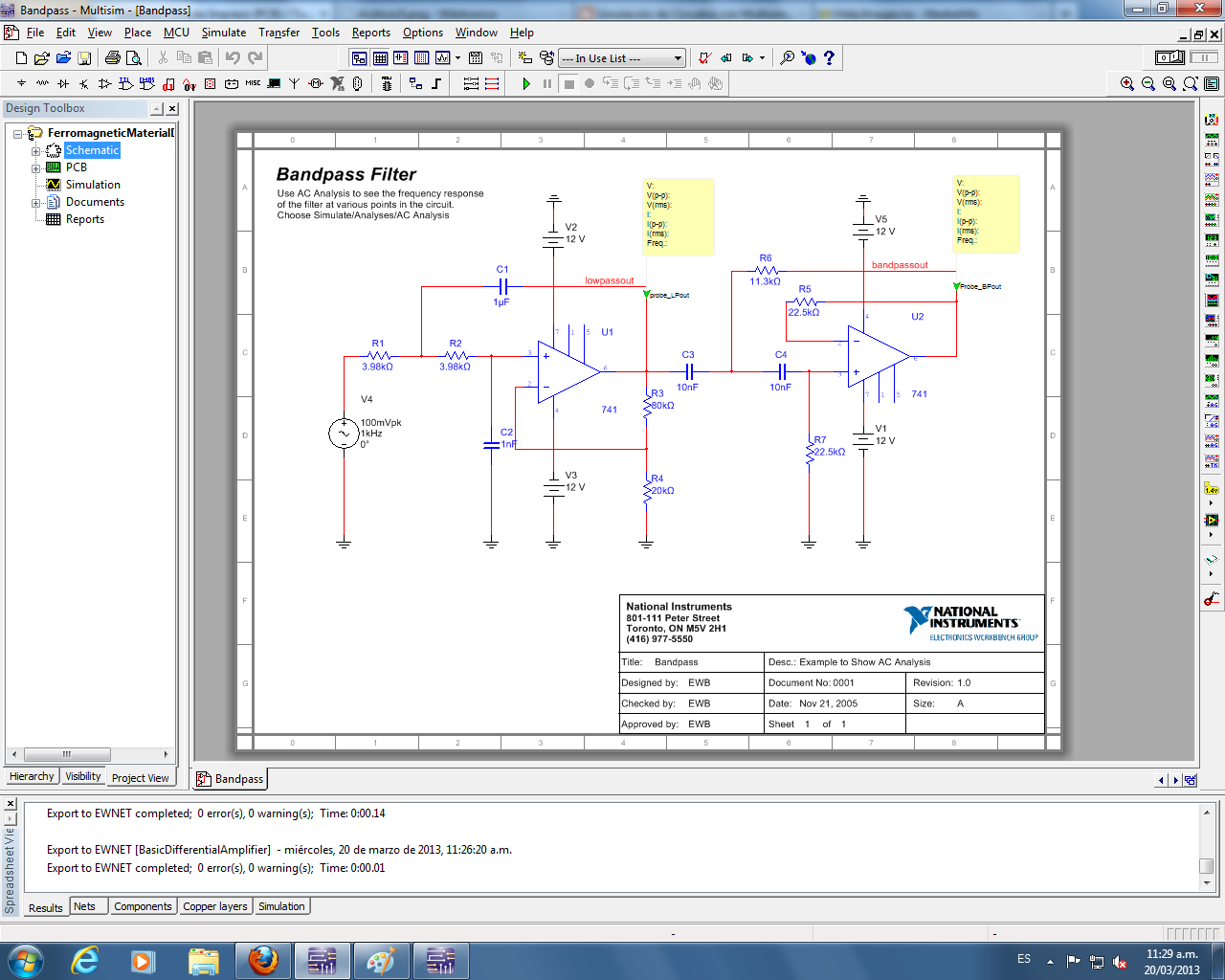The width and height of the screenshot is (1225, 980).
Task: Open the Simulate menu
Action: [x=223, y=33]
